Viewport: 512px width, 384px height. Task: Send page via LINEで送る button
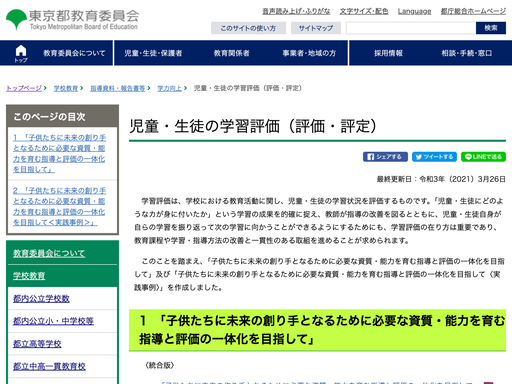(x=483, y=157)
